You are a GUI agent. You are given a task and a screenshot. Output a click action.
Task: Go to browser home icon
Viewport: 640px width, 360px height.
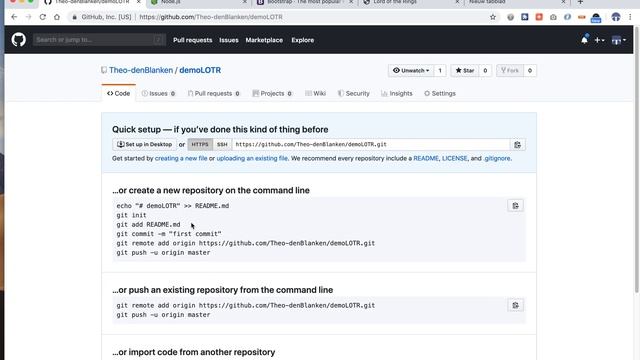[x=57, y=17]
